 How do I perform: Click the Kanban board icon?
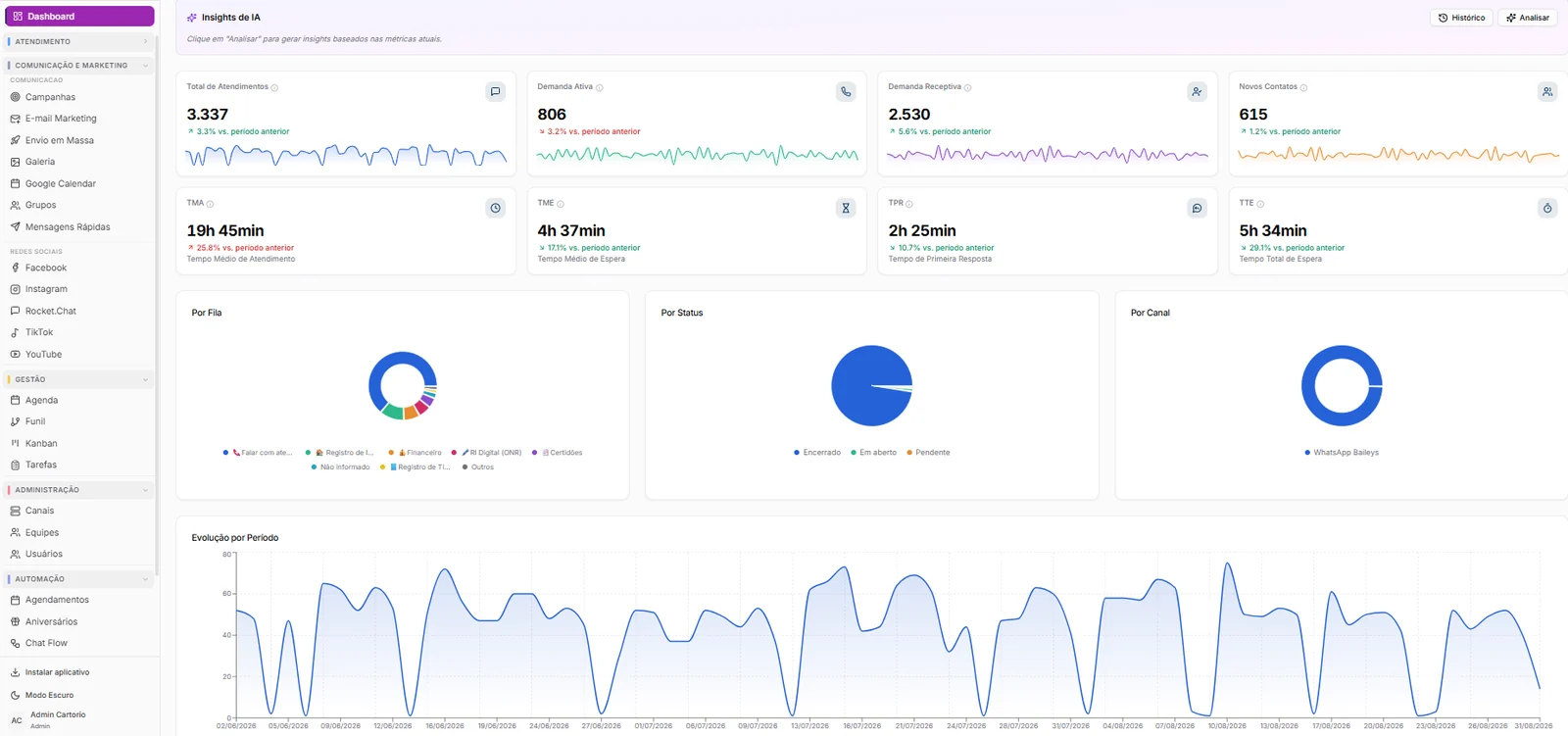[x=15, y=443]
